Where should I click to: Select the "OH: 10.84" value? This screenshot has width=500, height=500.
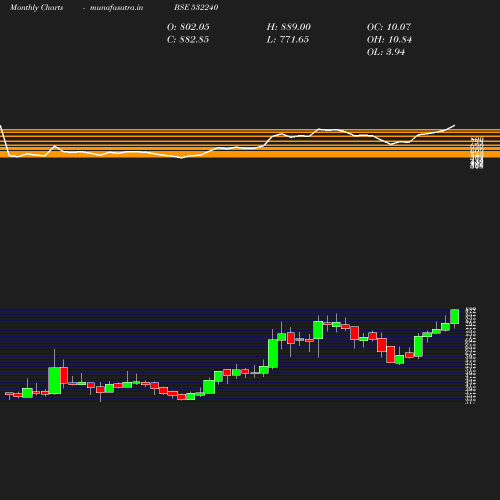tap(389, 40)
